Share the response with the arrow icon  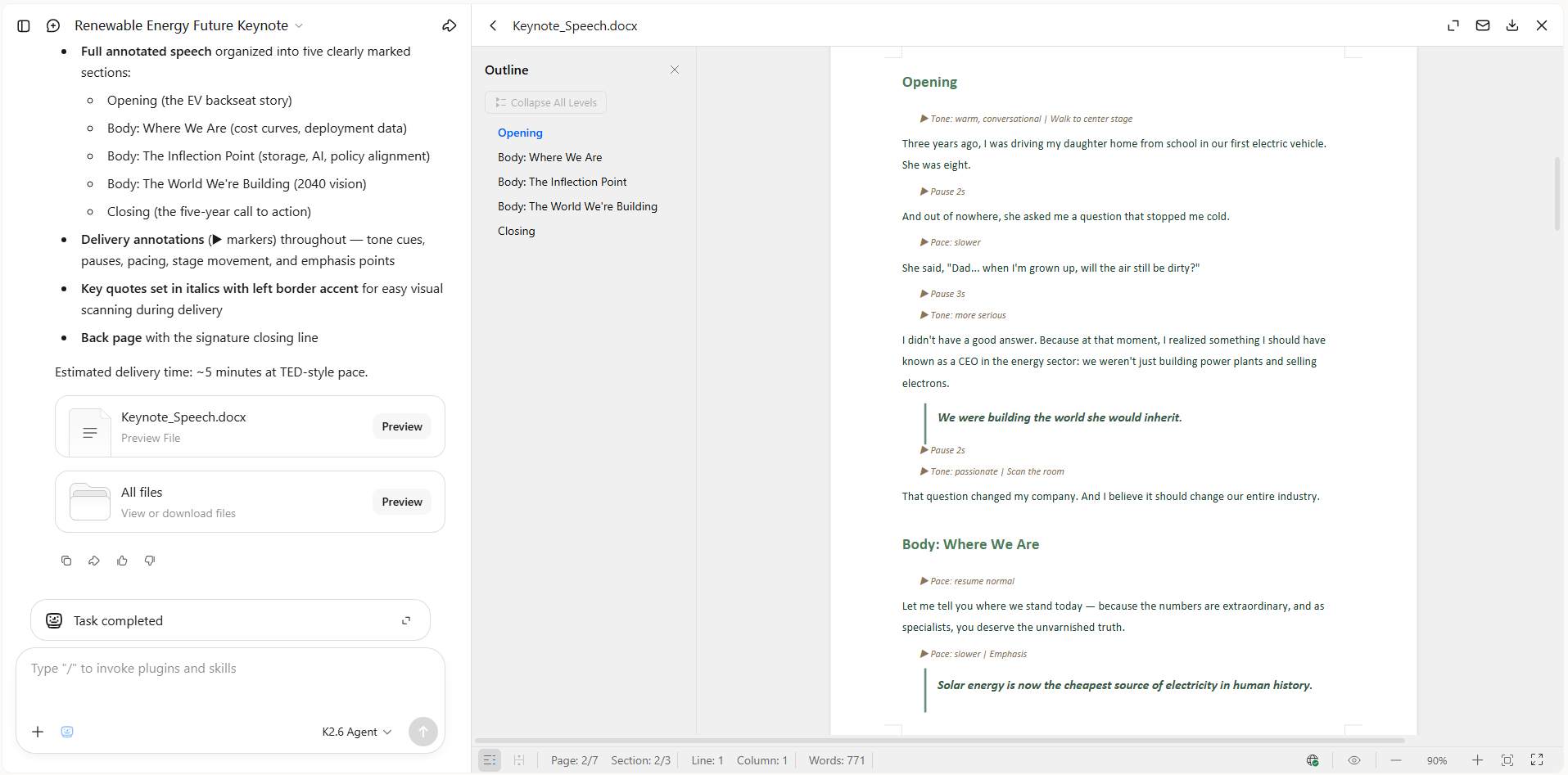click(94, 561)
